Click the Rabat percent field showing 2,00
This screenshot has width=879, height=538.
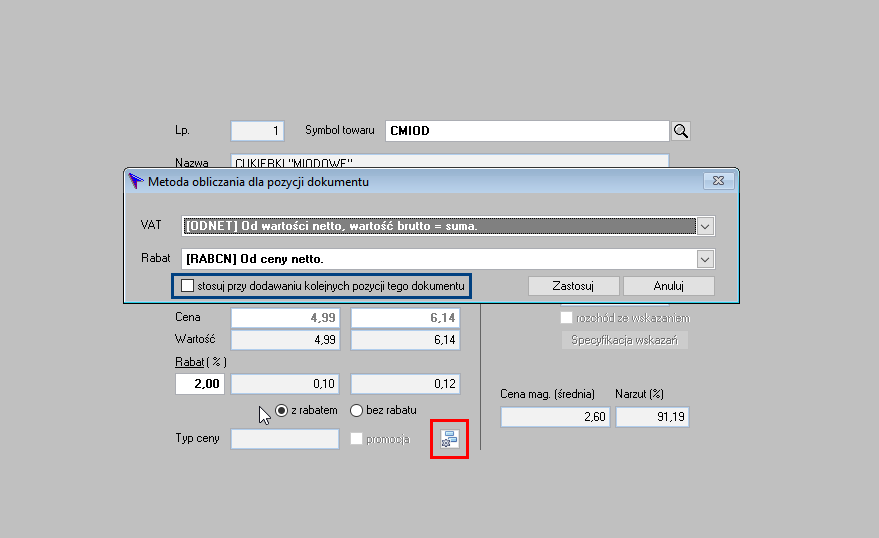[x=200, y=384]
